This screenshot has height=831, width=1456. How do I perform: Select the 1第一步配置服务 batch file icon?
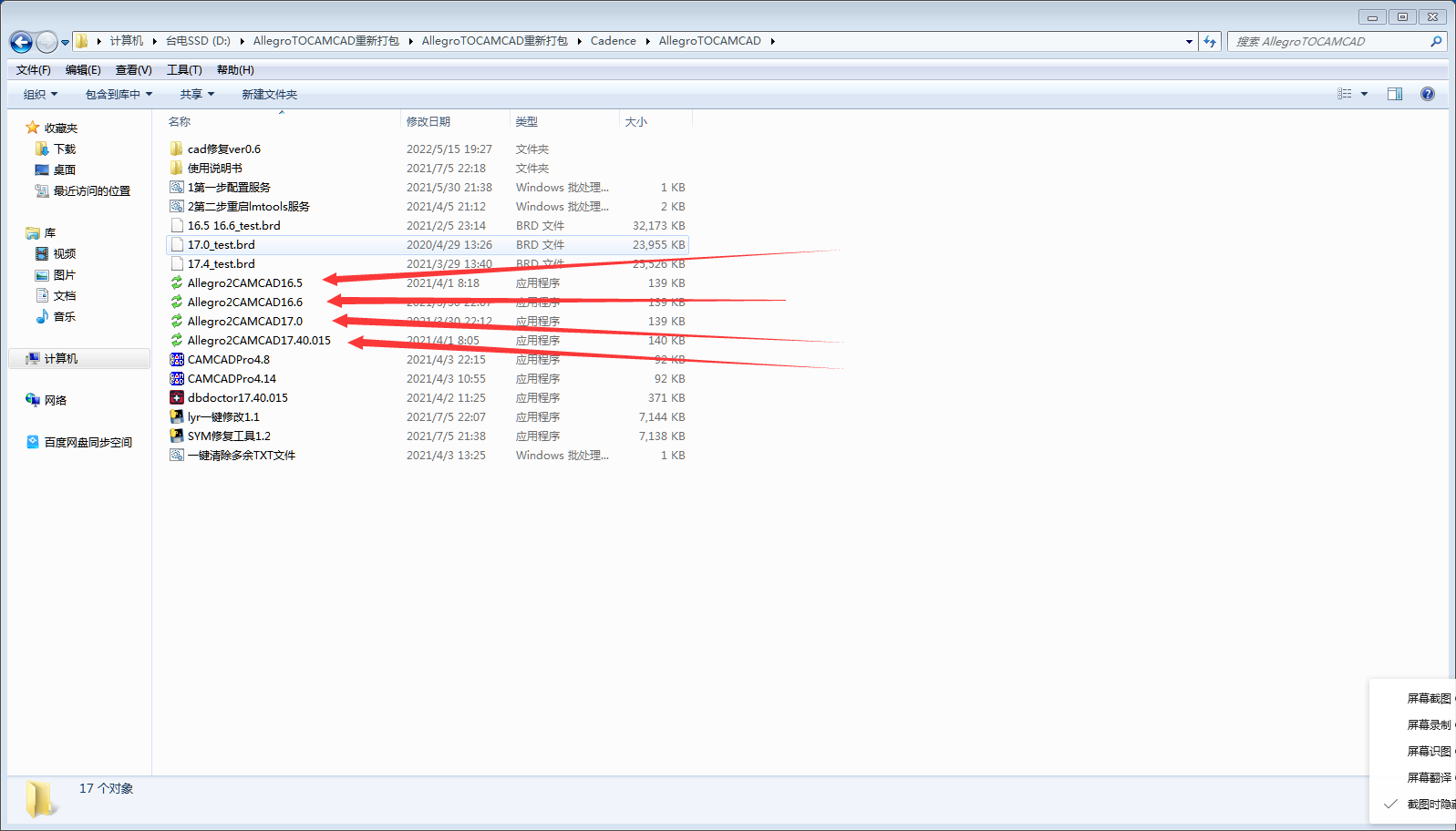(x=177, y=187)
